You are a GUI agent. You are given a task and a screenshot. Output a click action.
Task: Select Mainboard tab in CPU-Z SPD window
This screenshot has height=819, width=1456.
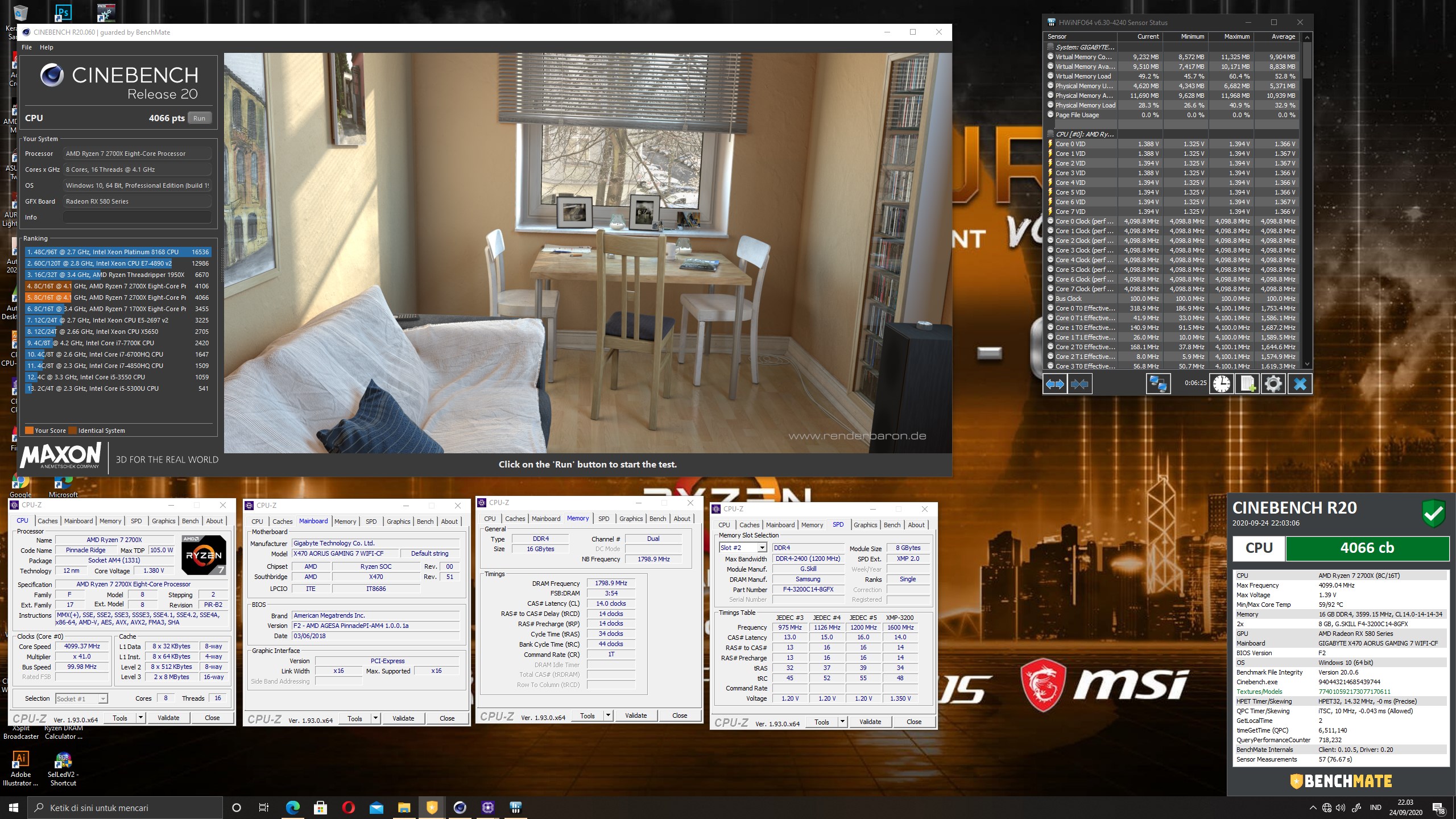(x=780, y=524)
